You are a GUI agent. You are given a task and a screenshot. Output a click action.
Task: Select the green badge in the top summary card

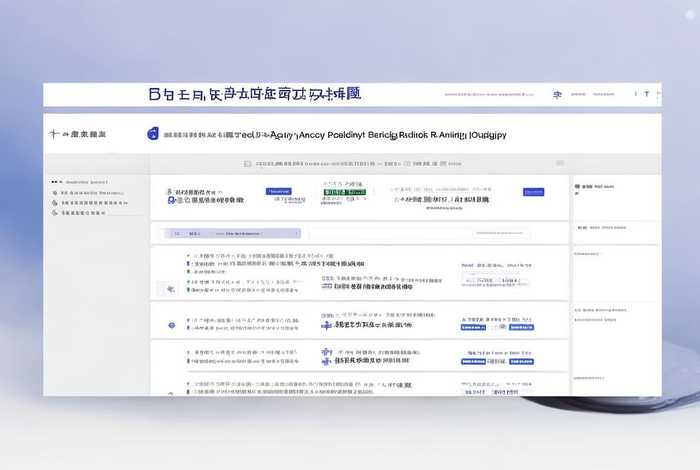coord(345,192)
